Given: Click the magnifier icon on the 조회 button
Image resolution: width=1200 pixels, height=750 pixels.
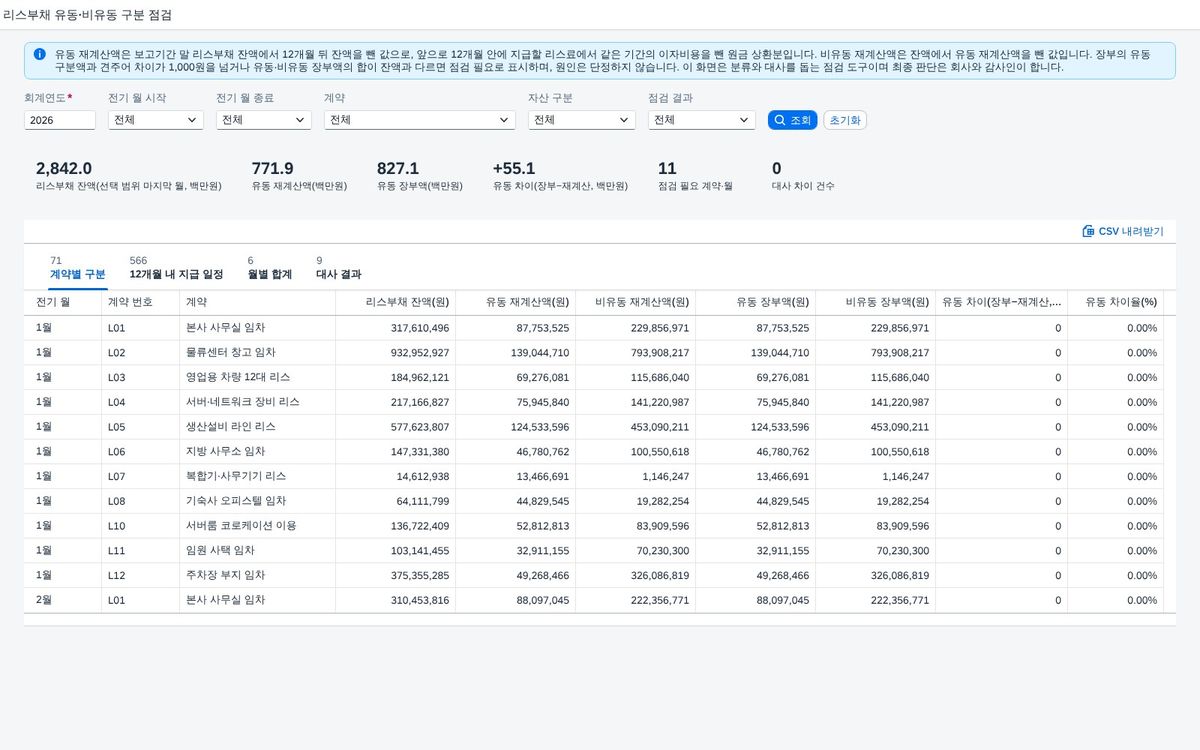Looking at the screenshot, I should [779, 120].
